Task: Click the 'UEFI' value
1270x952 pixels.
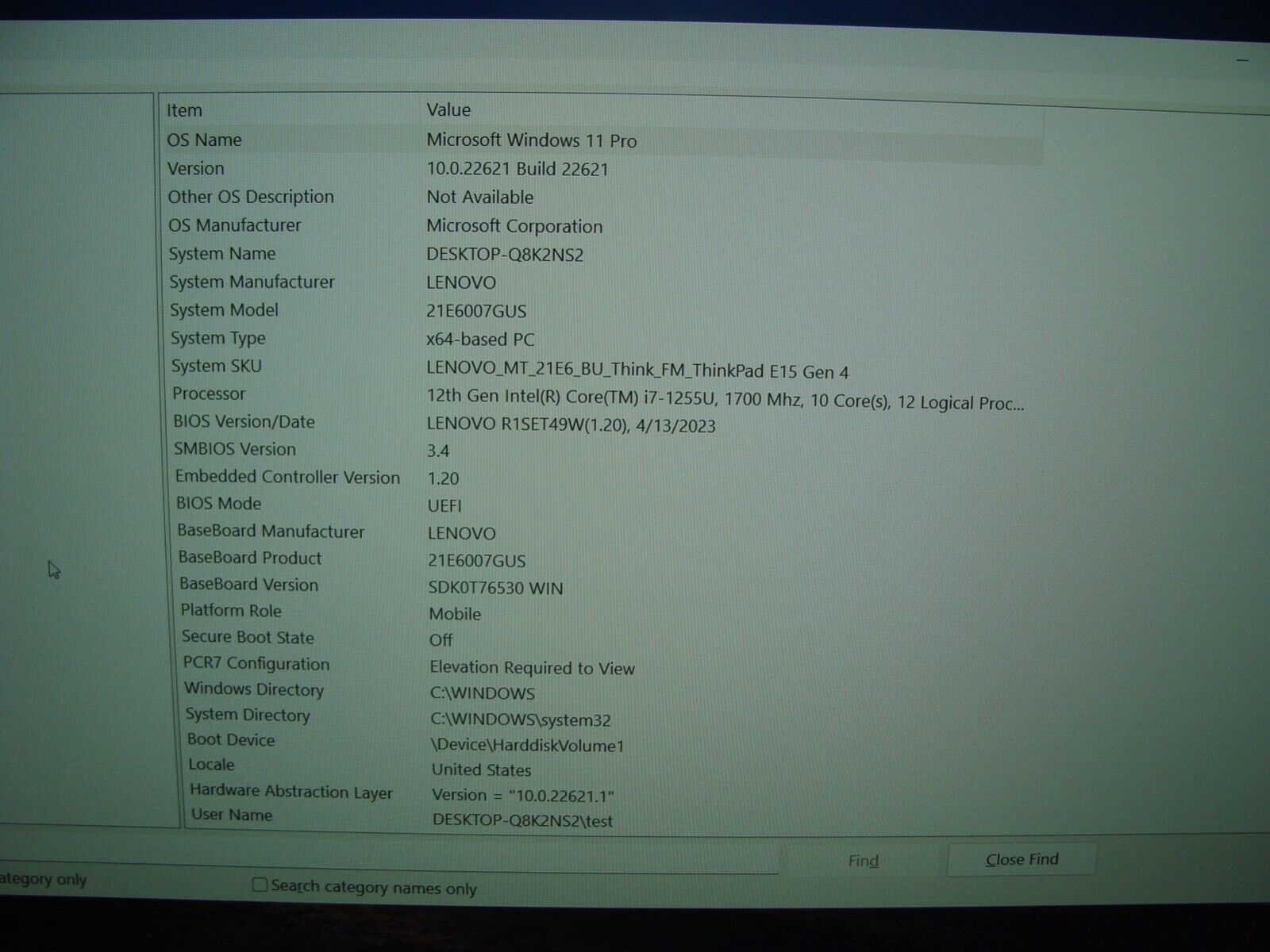Action: 444,506
